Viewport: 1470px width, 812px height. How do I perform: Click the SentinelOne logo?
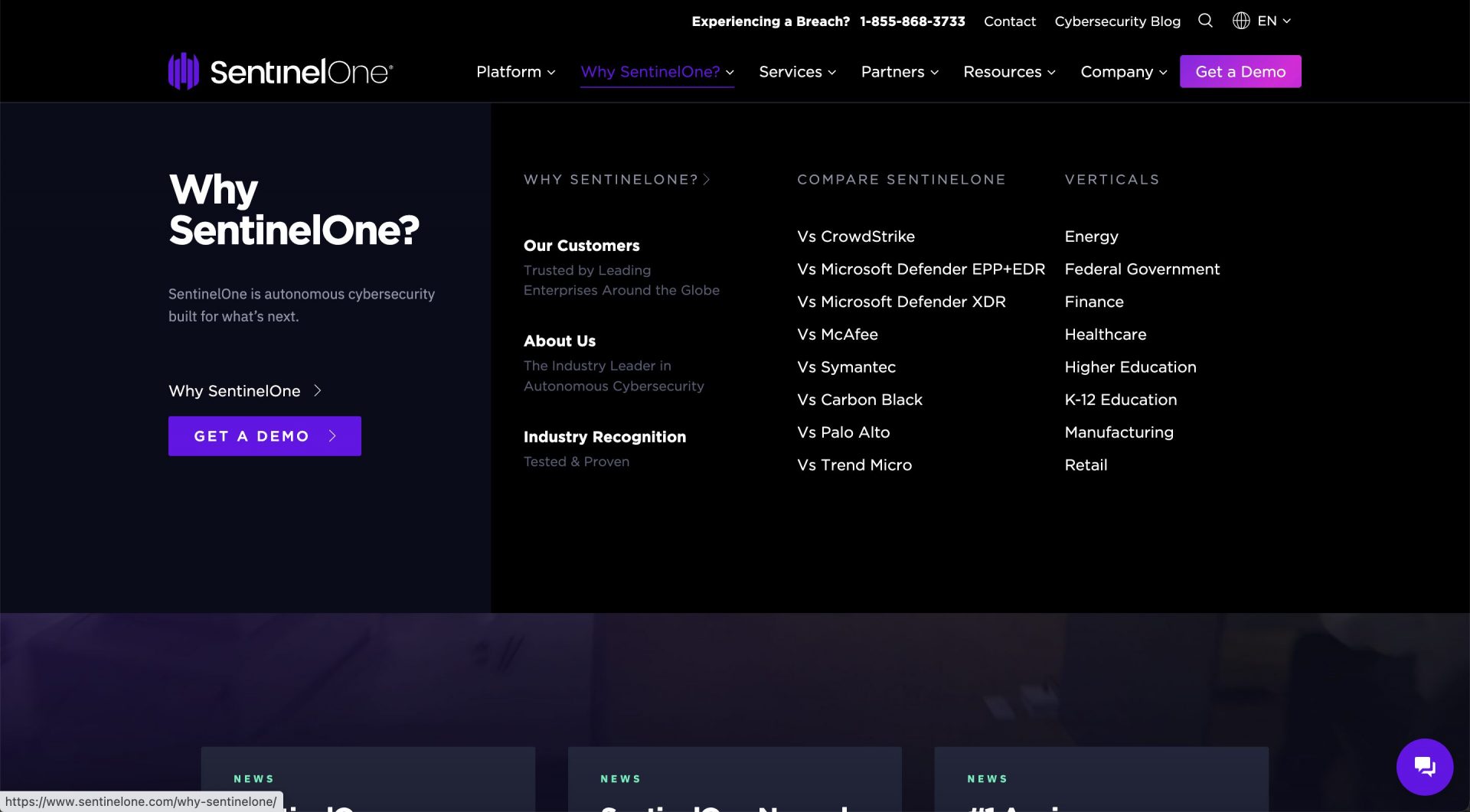[x=280, y=71]
